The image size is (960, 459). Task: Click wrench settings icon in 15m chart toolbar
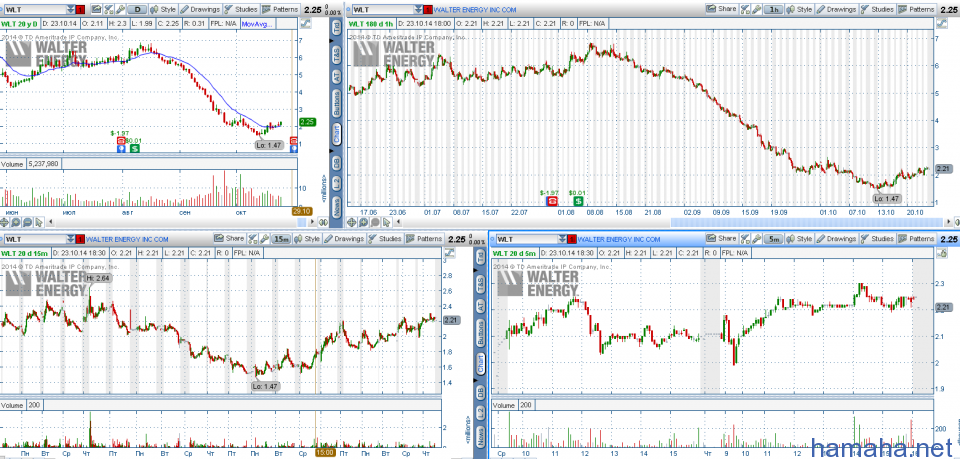[x=264, y=239]
